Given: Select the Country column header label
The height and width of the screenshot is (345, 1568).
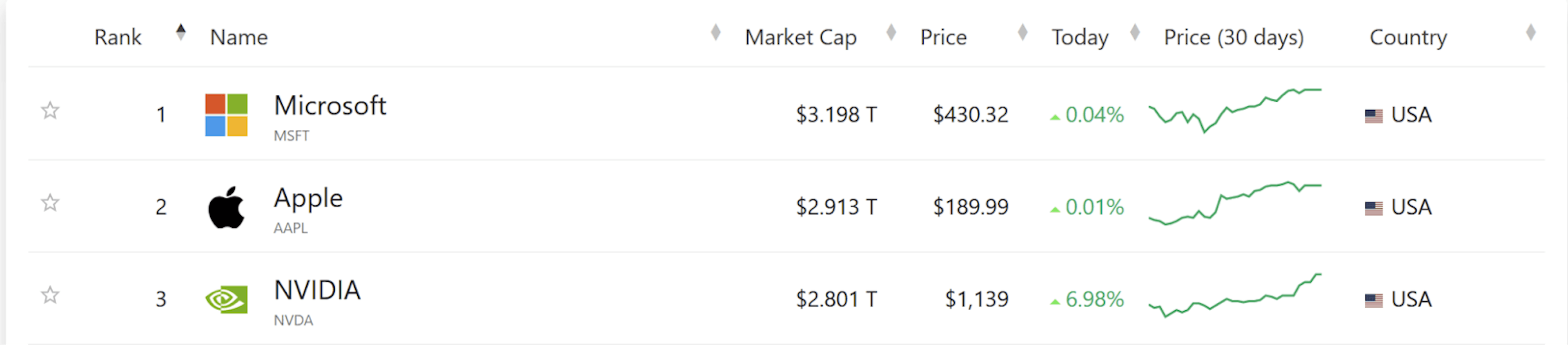Looking at the screenshot, I should [1407, 38].
